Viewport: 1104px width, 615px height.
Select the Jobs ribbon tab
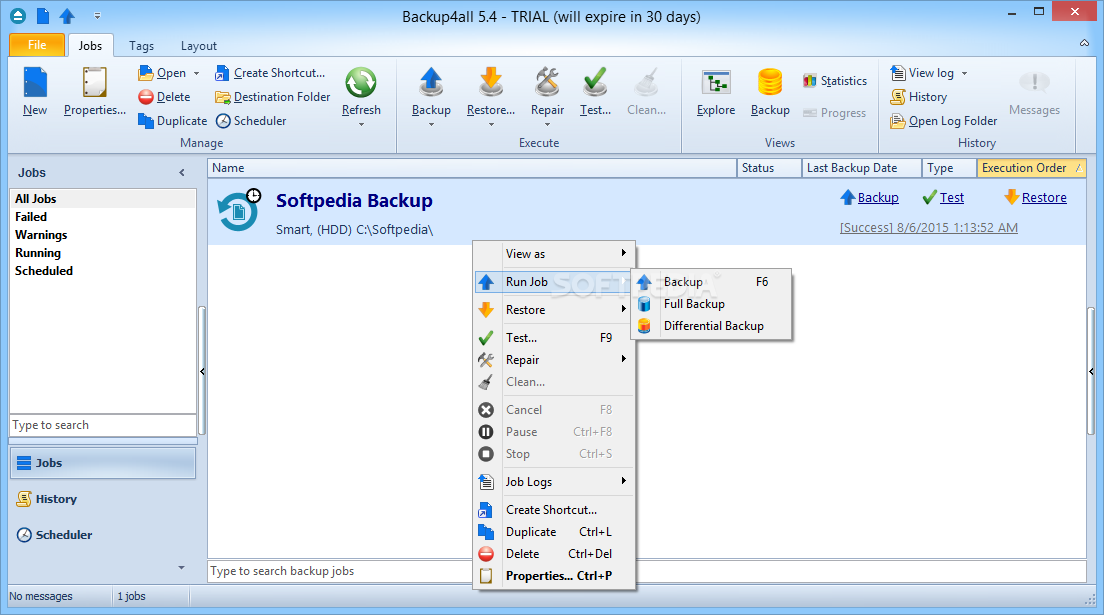(x=90, y=46)
